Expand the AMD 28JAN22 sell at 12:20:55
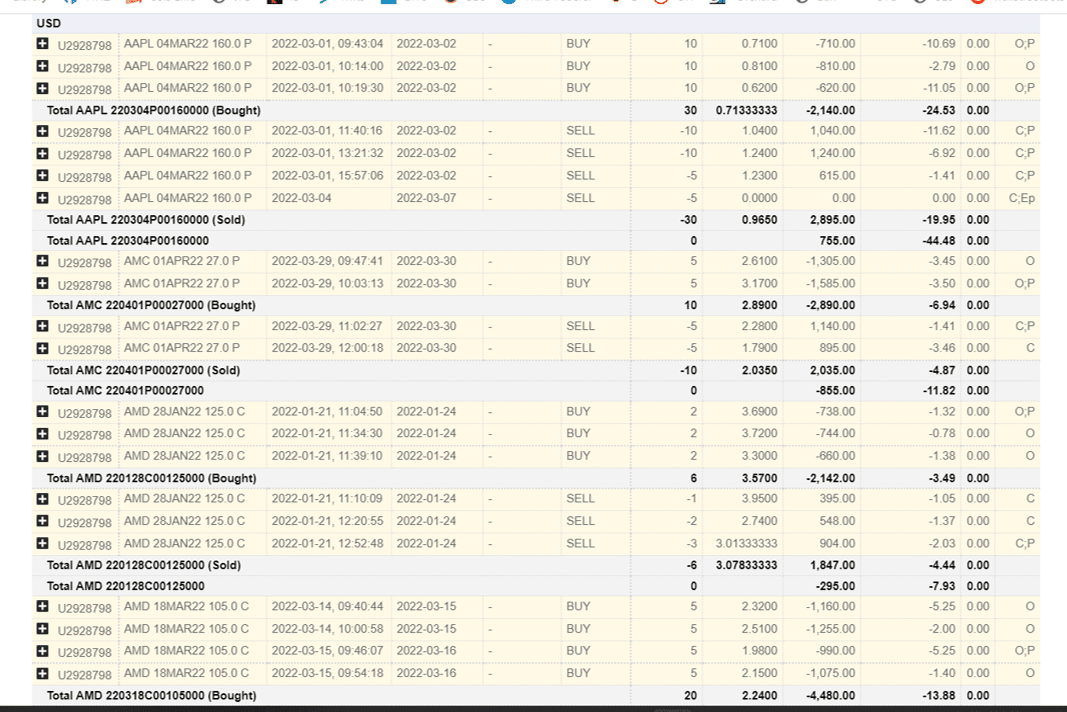The image size is (1067, 712). coord(42,521)
